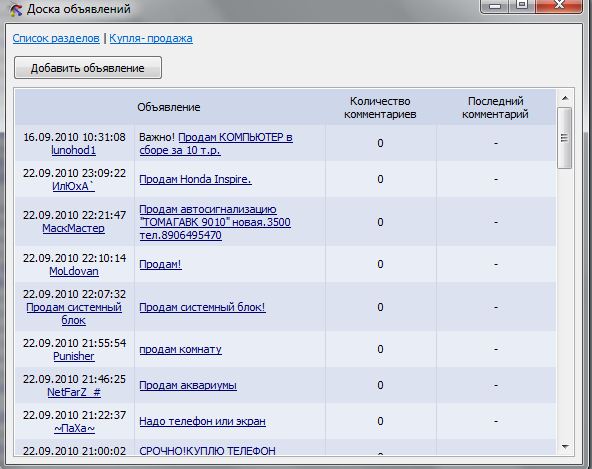Open the Продам аквариумы listing
Image resolution: width=592 pixels, height=469 pixels.
tap(188, 385)
